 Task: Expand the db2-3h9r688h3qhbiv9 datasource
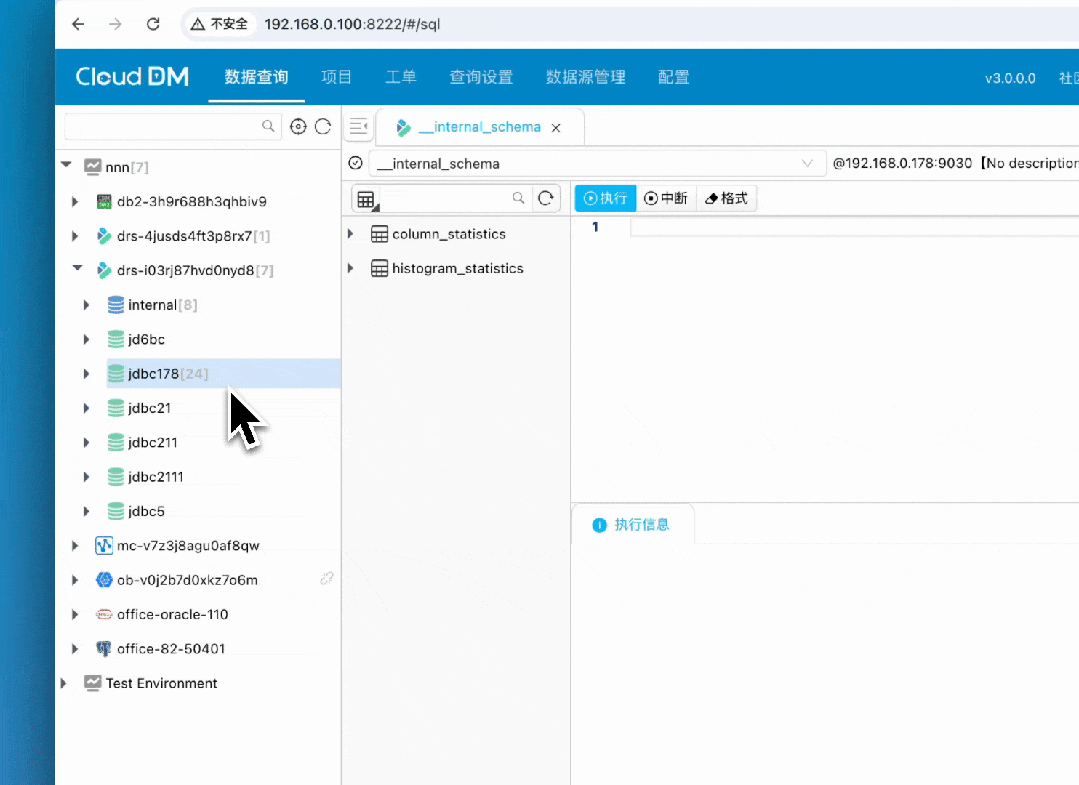[75, 202]
